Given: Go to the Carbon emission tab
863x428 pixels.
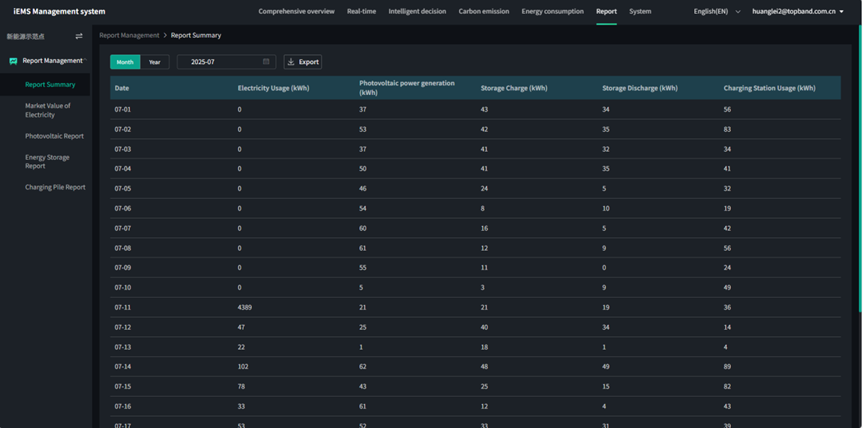Looking at the screenshot, I should tap(483, 12).
